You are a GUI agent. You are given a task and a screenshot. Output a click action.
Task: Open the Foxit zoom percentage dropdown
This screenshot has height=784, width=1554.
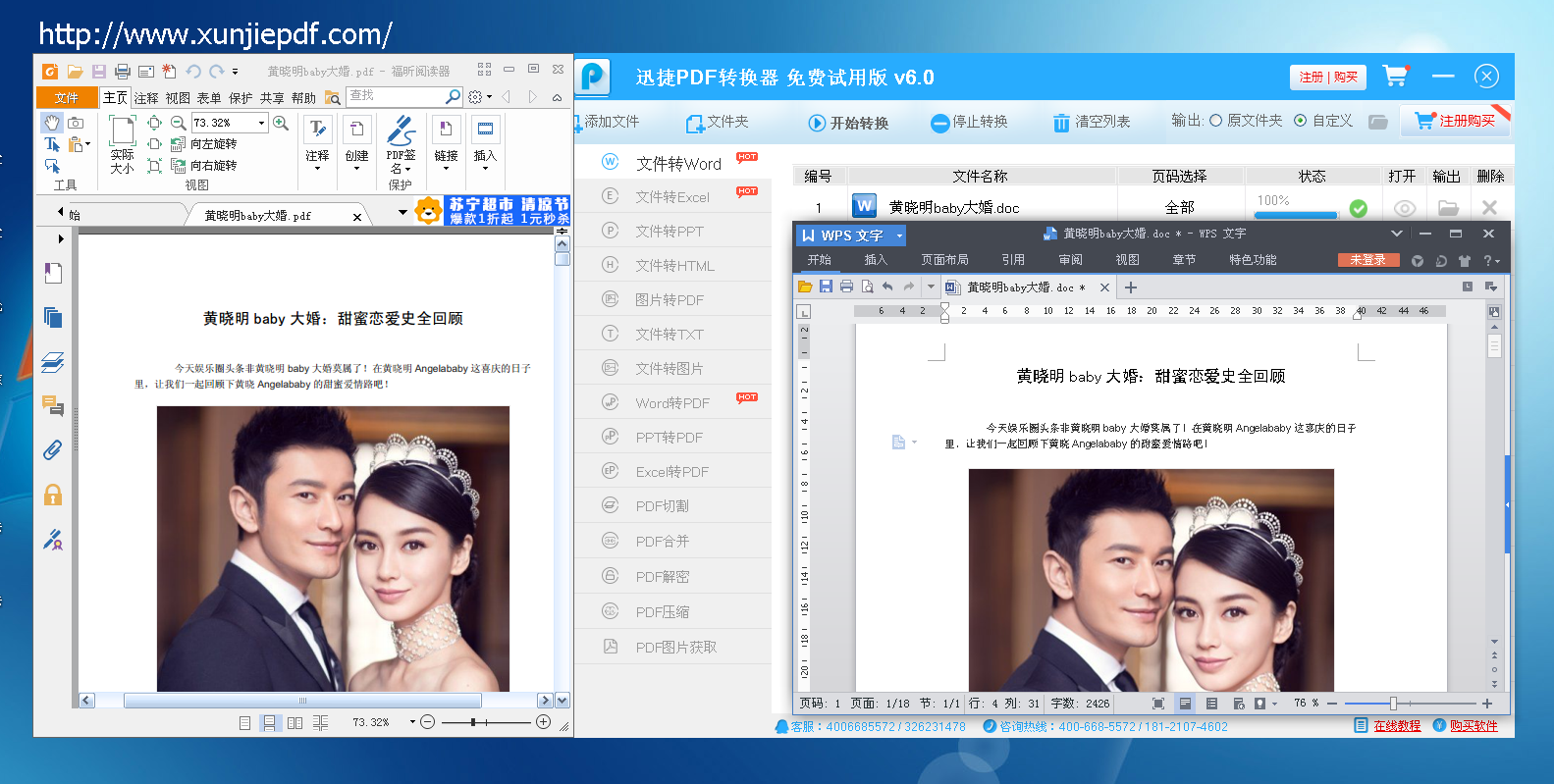pyautogui.click(x=262, y=123)
